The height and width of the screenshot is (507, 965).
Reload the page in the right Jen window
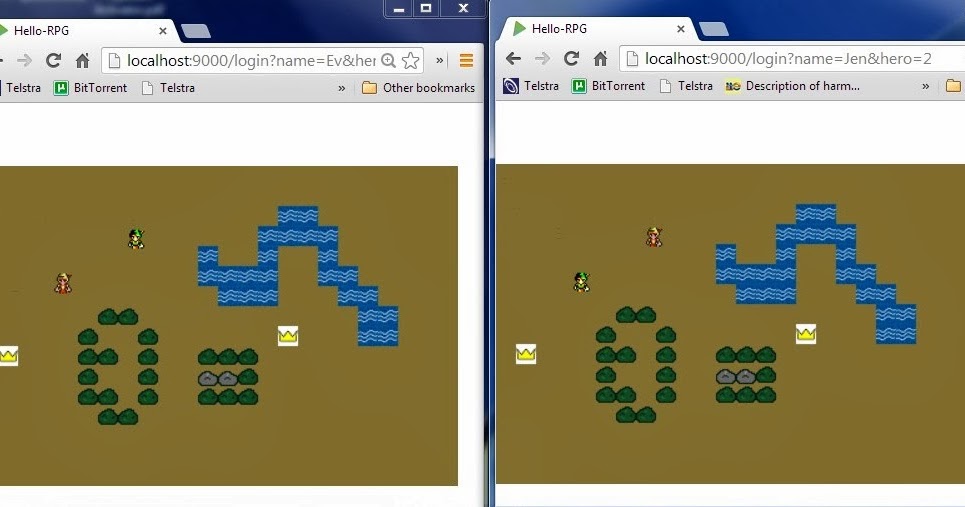coord(572,58)
